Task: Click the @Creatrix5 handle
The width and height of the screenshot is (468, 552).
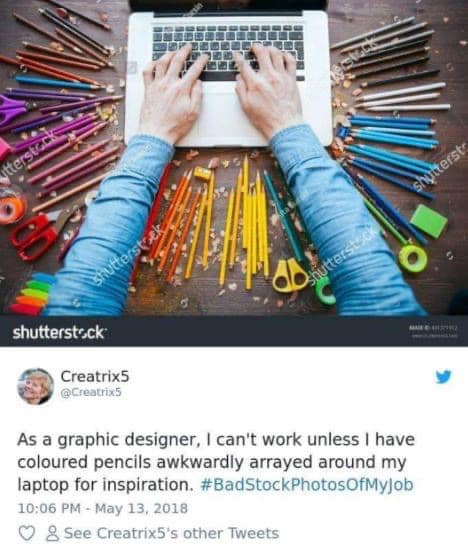Action: 91,392
